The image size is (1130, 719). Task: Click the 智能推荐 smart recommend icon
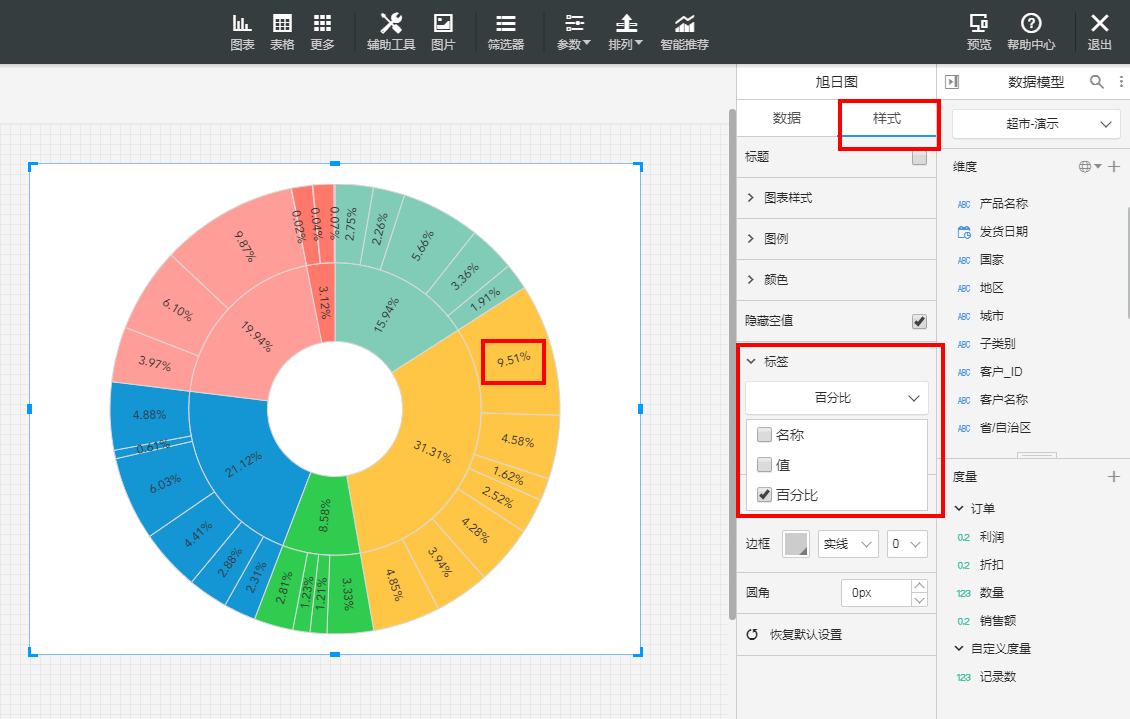click(685, 32)
